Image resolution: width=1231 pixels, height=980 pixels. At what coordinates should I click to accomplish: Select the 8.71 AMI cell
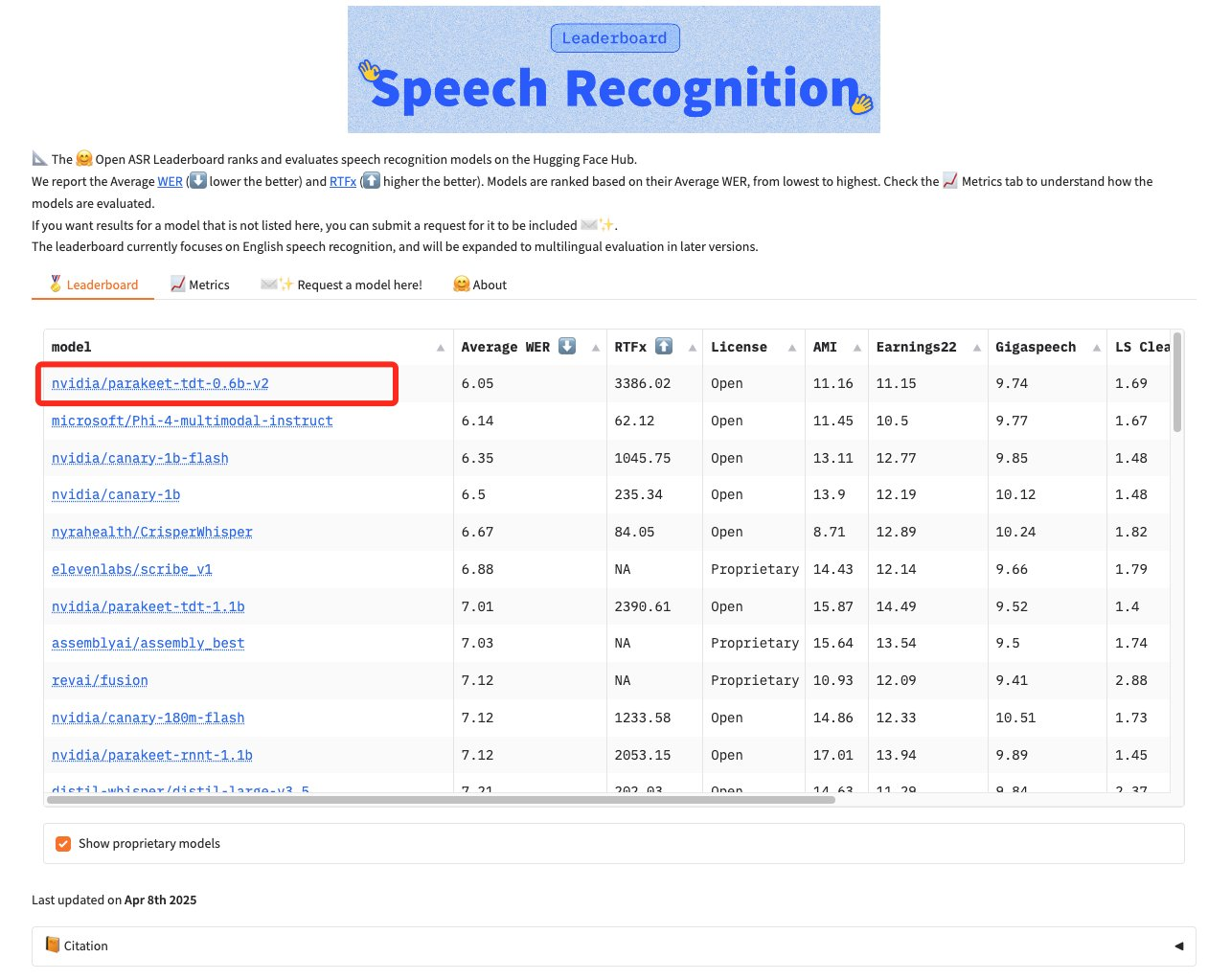836,532
